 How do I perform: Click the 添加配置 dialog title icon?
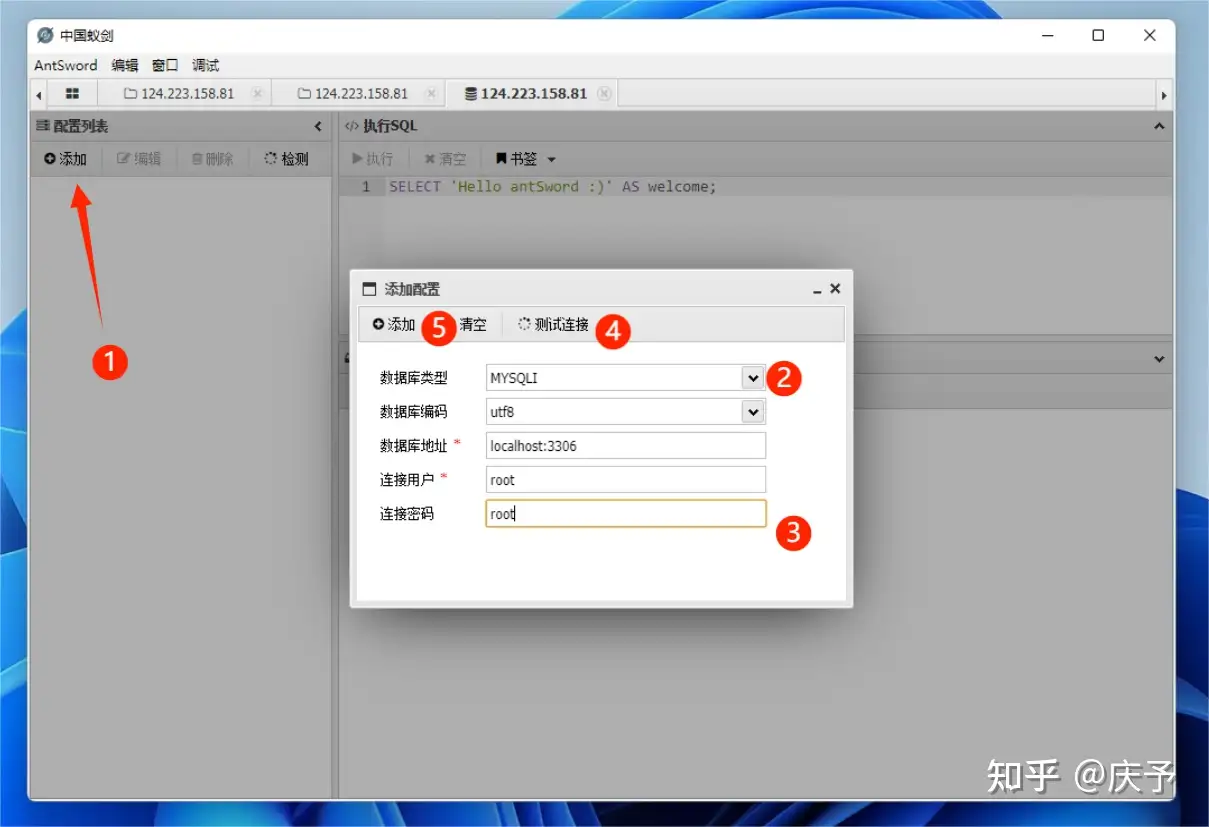click(369, 289)
